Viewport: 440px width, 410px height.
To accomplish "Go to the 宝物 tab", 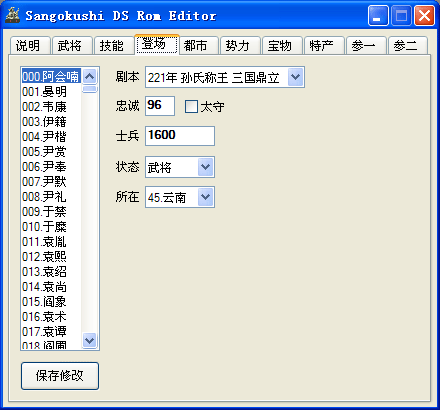I will click(282, 46).
